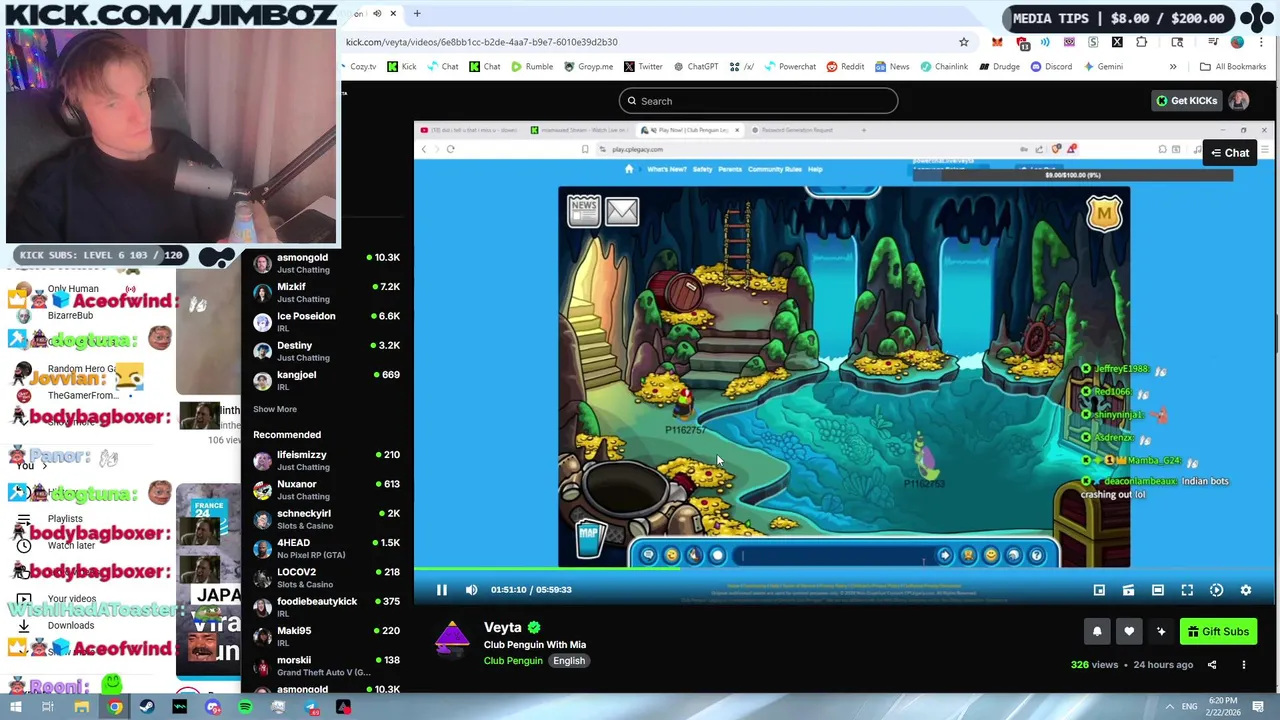Share this video
This screenshot has height=720, width=1280.
[1212, 665]
